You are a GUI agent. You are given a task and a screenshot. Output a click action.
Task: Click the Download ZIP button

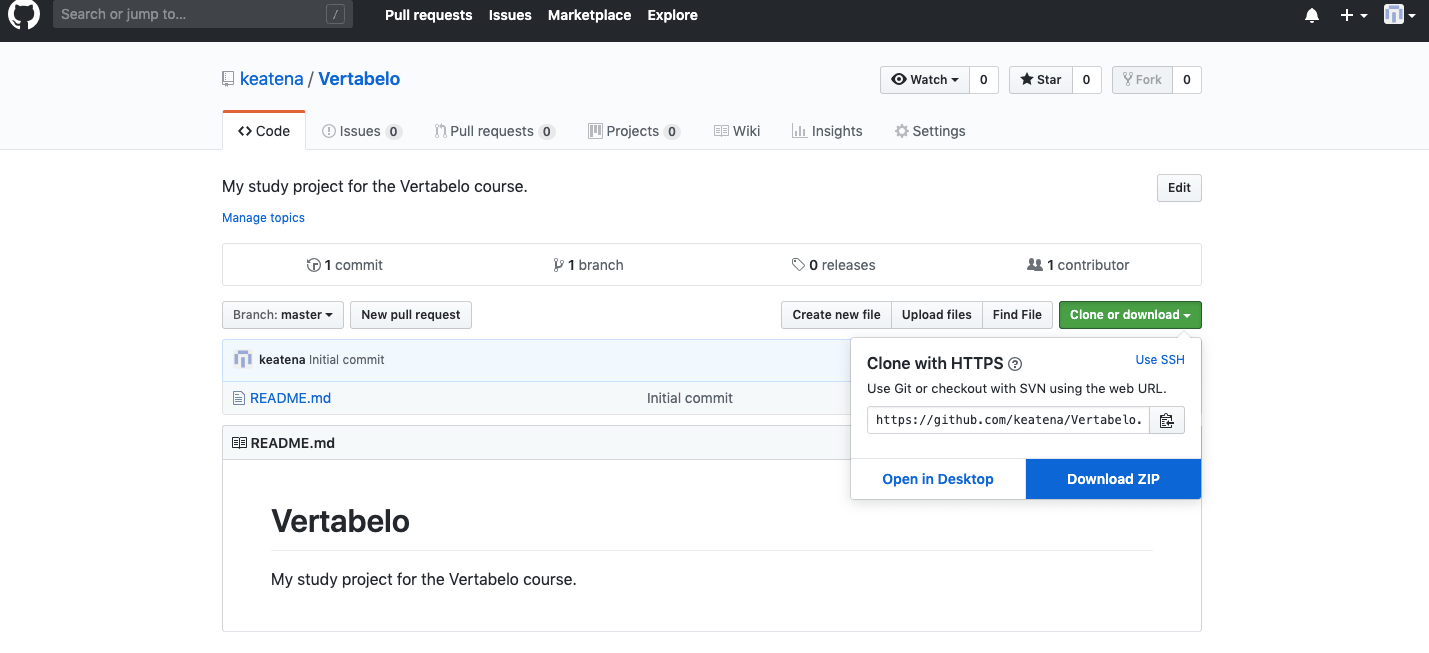coord(1112,479)
